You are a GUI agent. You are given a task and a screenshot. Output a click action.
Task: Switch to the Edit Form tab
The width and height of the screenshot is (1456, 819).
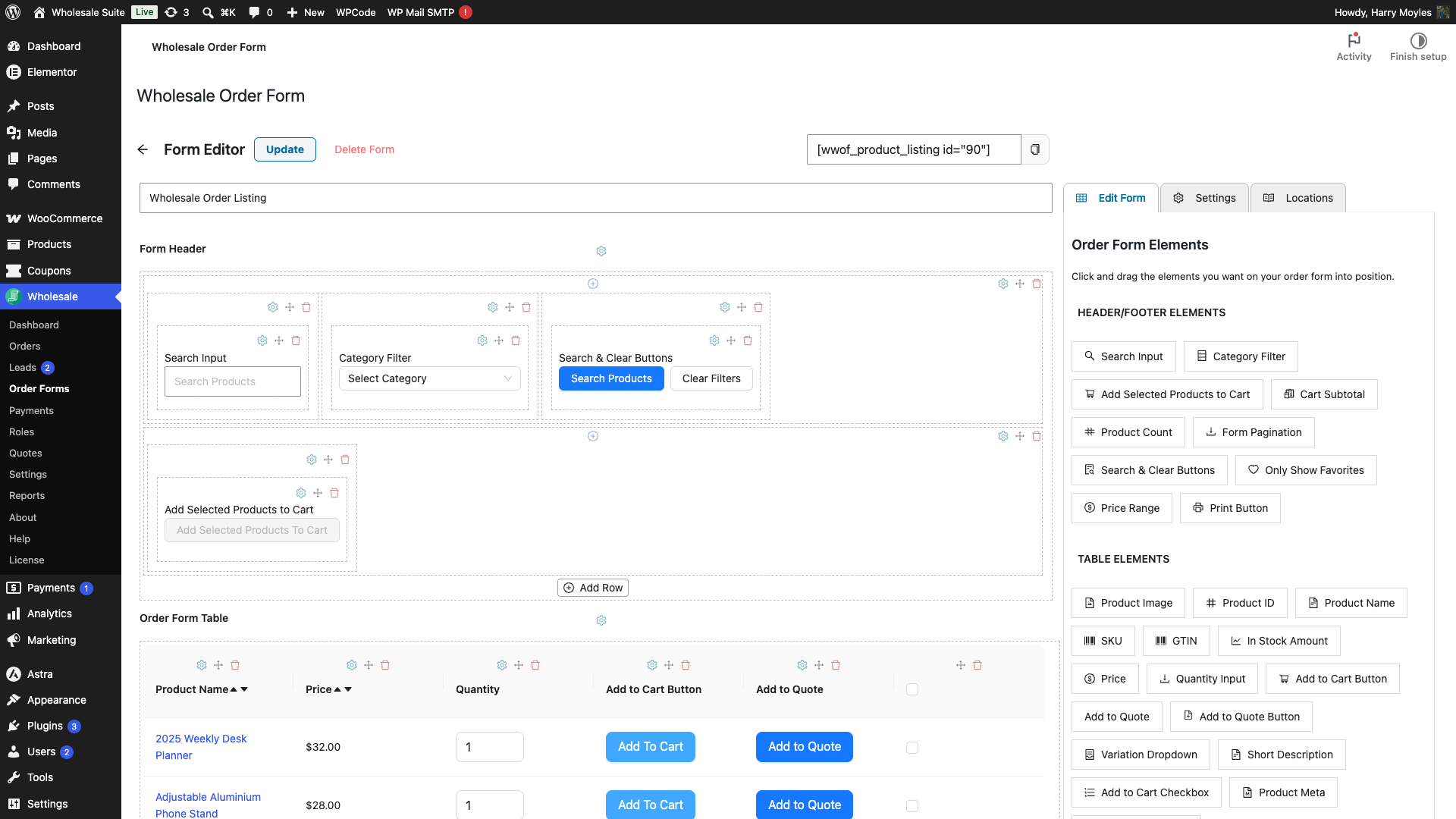pyautogui.click(x=1111, y=198)
